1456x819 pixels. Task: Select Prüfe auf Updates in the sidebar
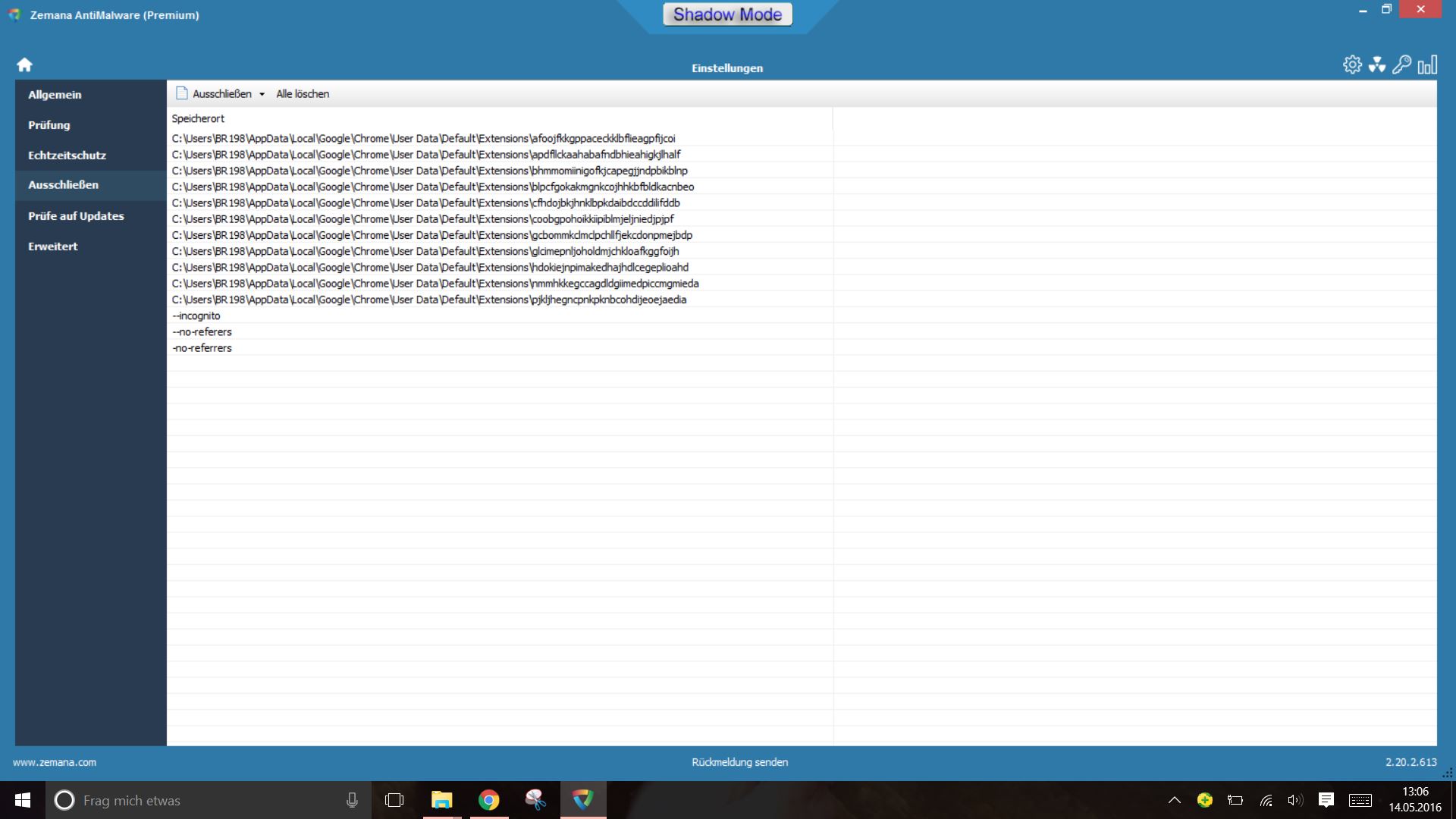pos(76,216)
